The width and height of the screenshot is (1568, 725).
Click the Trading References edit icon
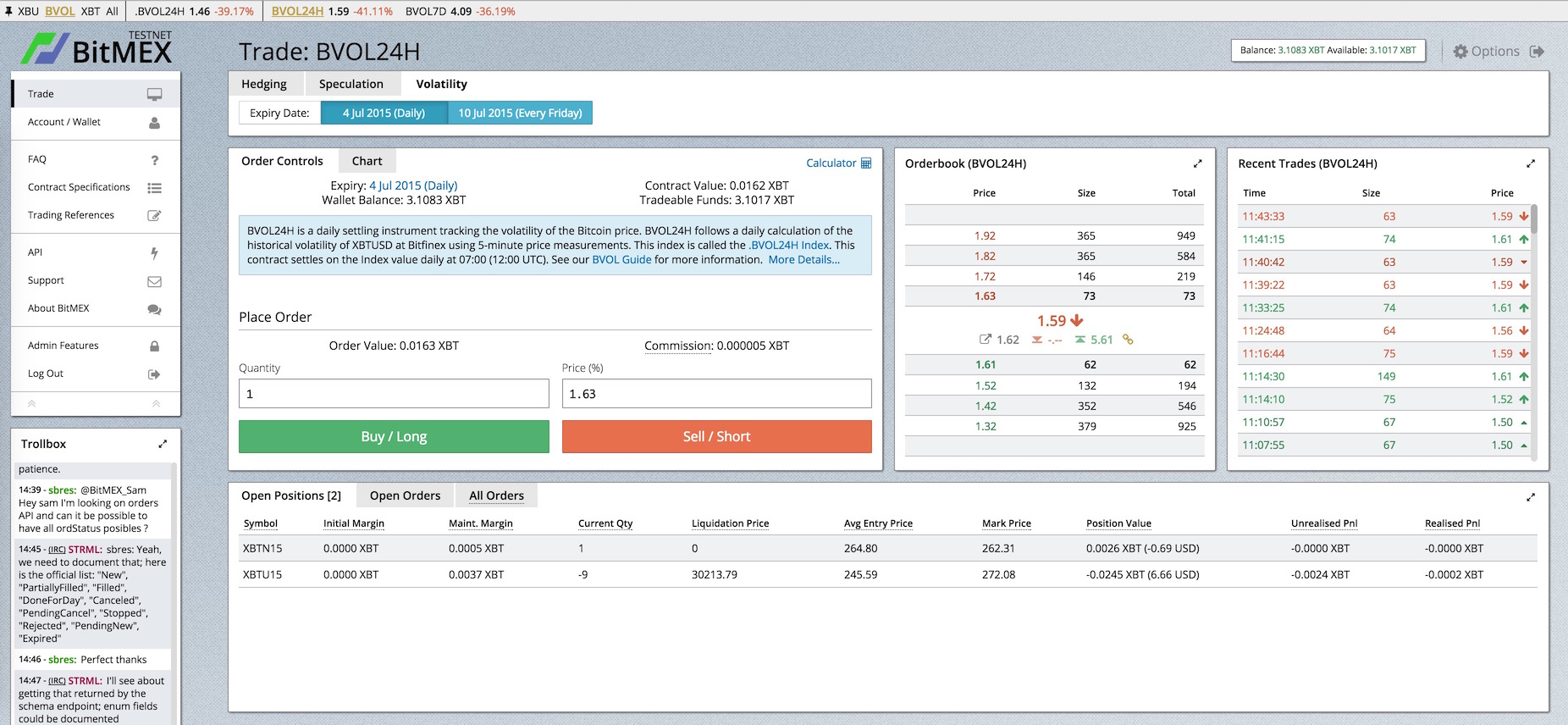(154, 215)
